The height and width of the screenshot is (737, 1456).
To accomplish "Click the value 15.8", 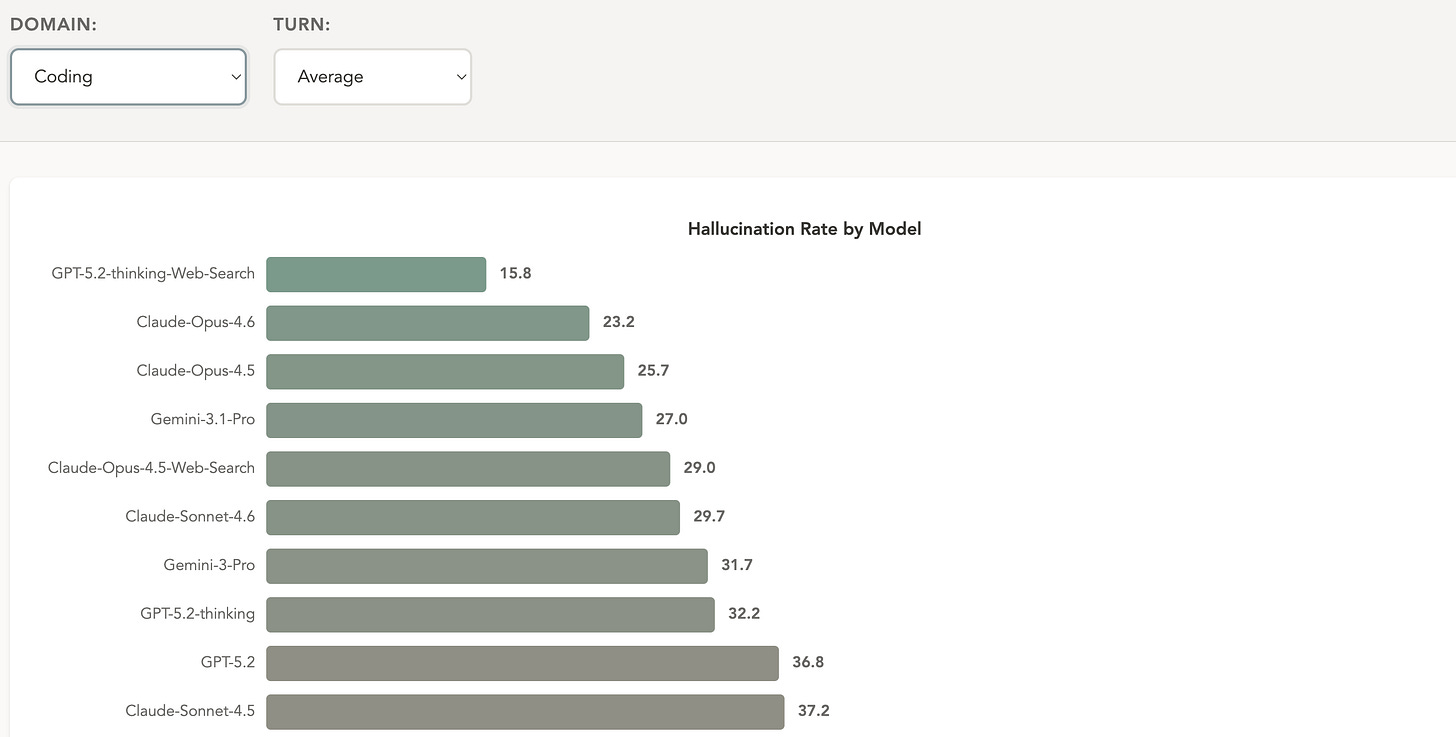I will point(516,273).
